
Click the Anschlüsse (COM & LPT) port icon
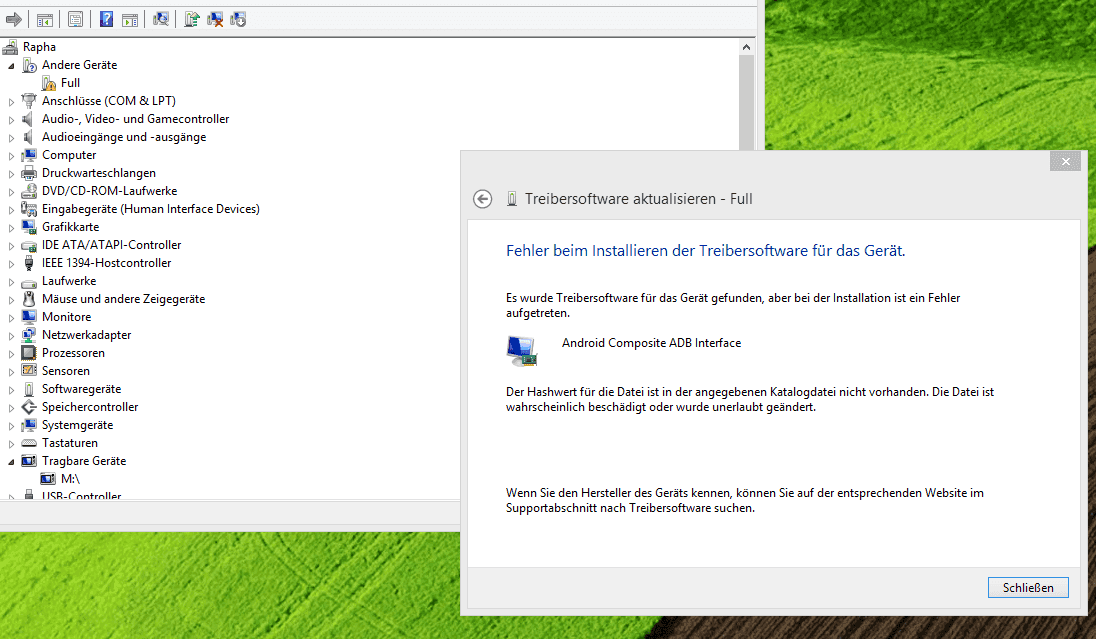[29, 101]
